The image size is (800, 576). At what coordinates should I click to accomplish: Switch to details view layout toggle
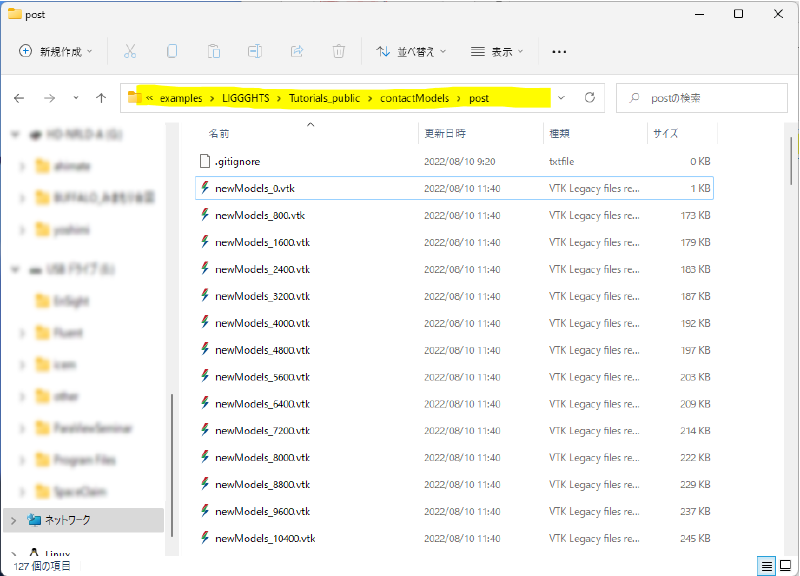pos(765,566)
